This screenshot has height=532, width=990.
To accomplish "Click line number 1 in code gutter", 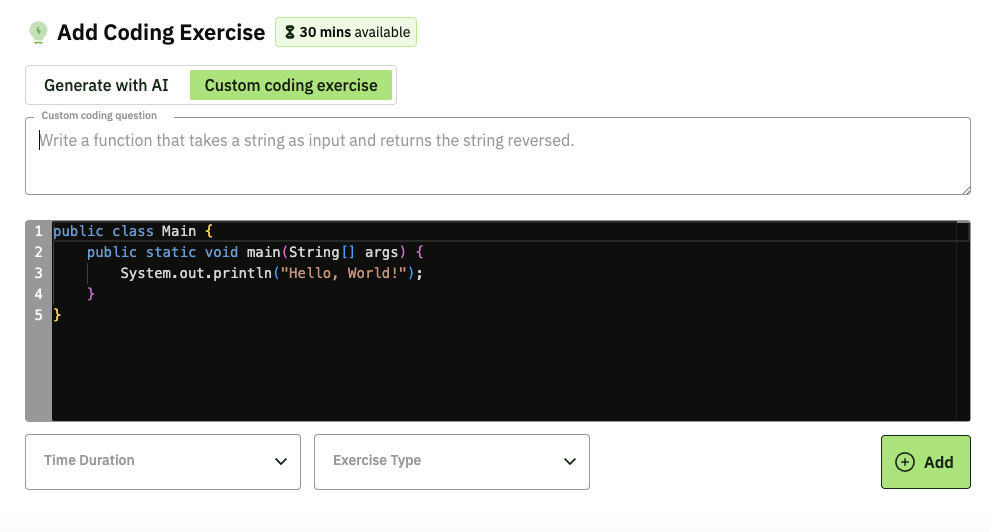I will 38,231.
